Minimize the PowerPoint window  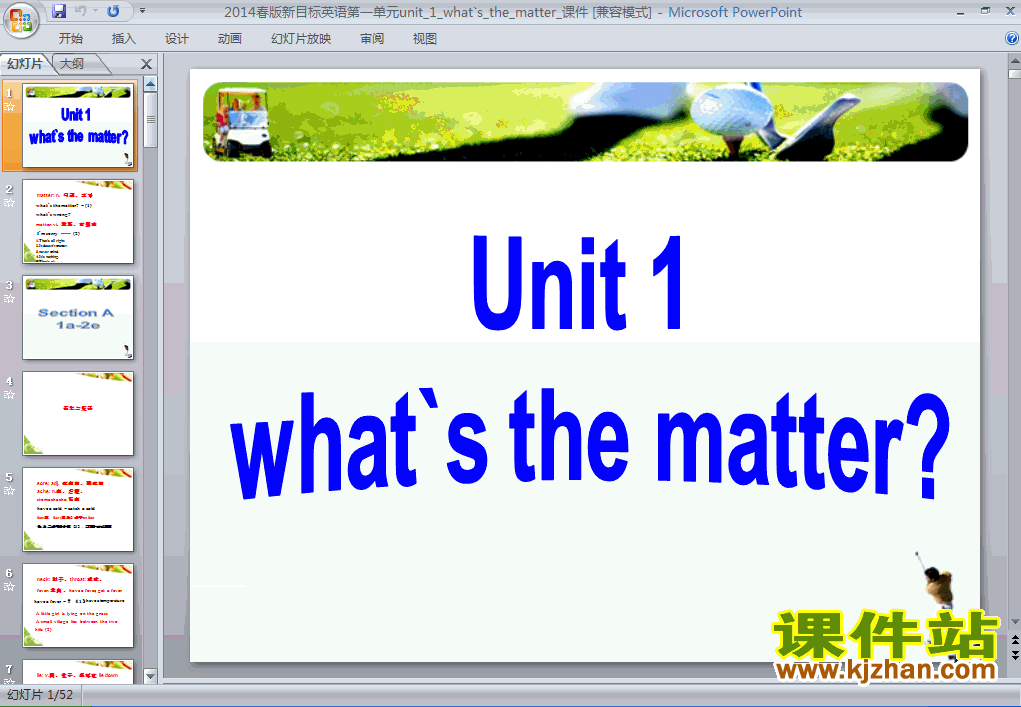tap(960, 12)
